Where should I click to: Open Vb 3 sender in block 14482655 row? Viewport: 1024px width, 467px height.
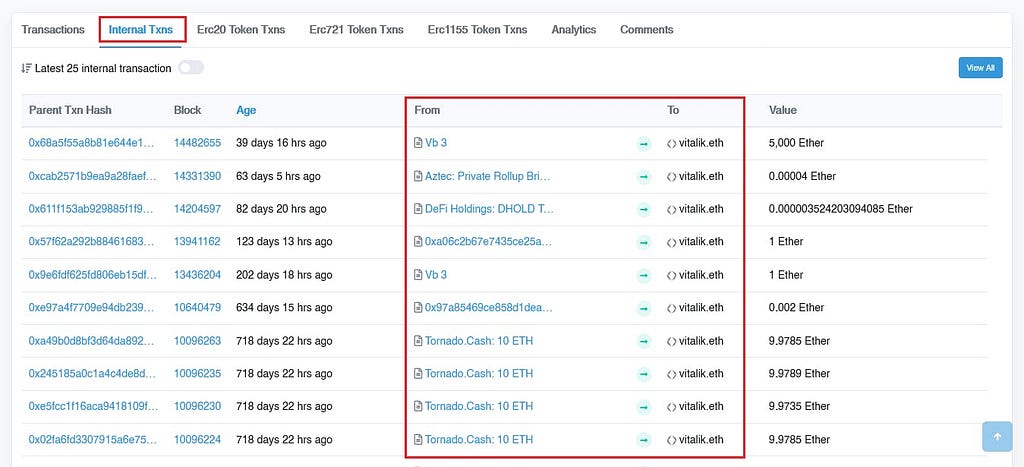436,143
